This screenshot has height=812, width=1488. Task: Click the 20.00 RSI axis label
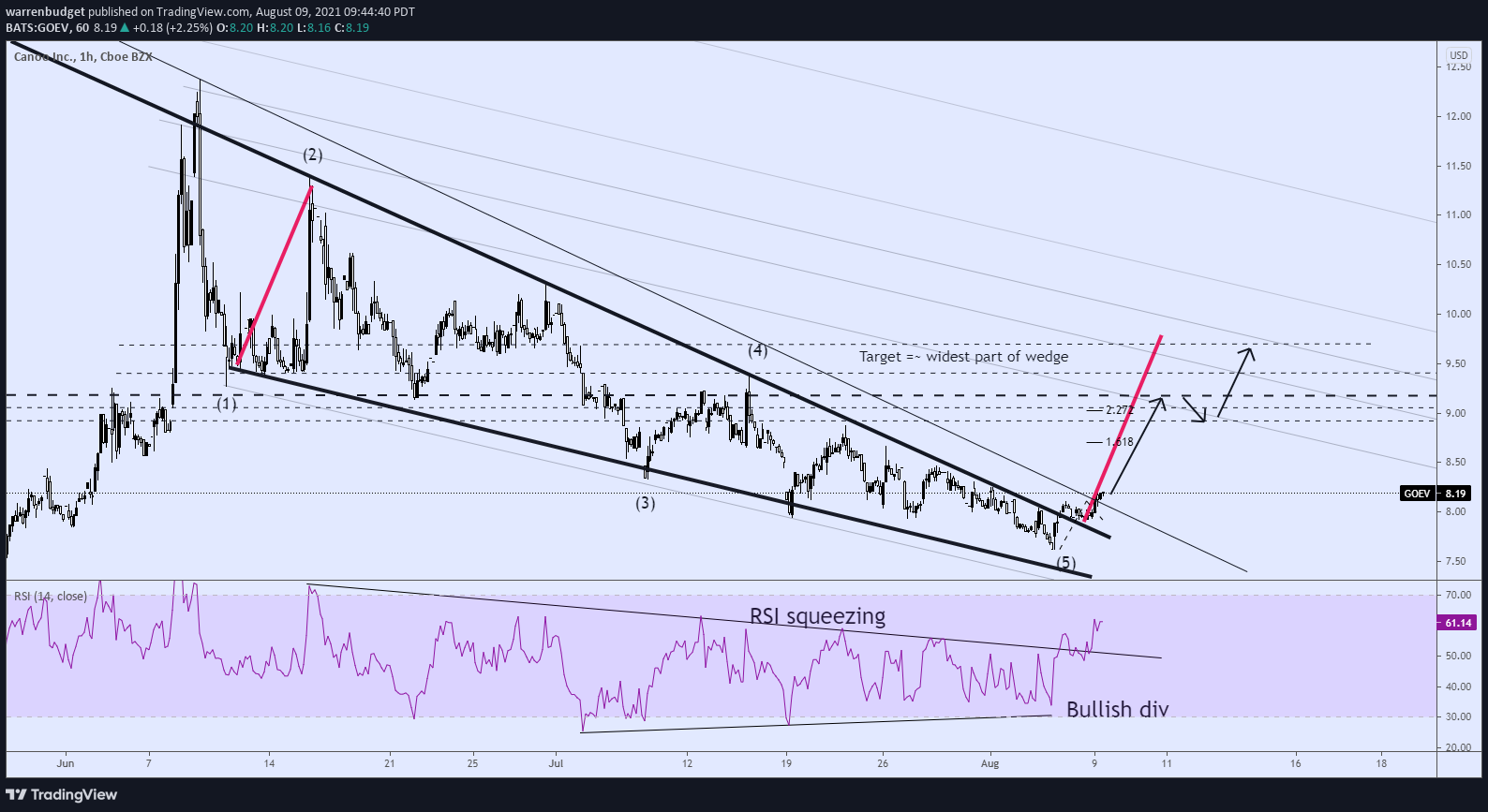(1458, 747)
